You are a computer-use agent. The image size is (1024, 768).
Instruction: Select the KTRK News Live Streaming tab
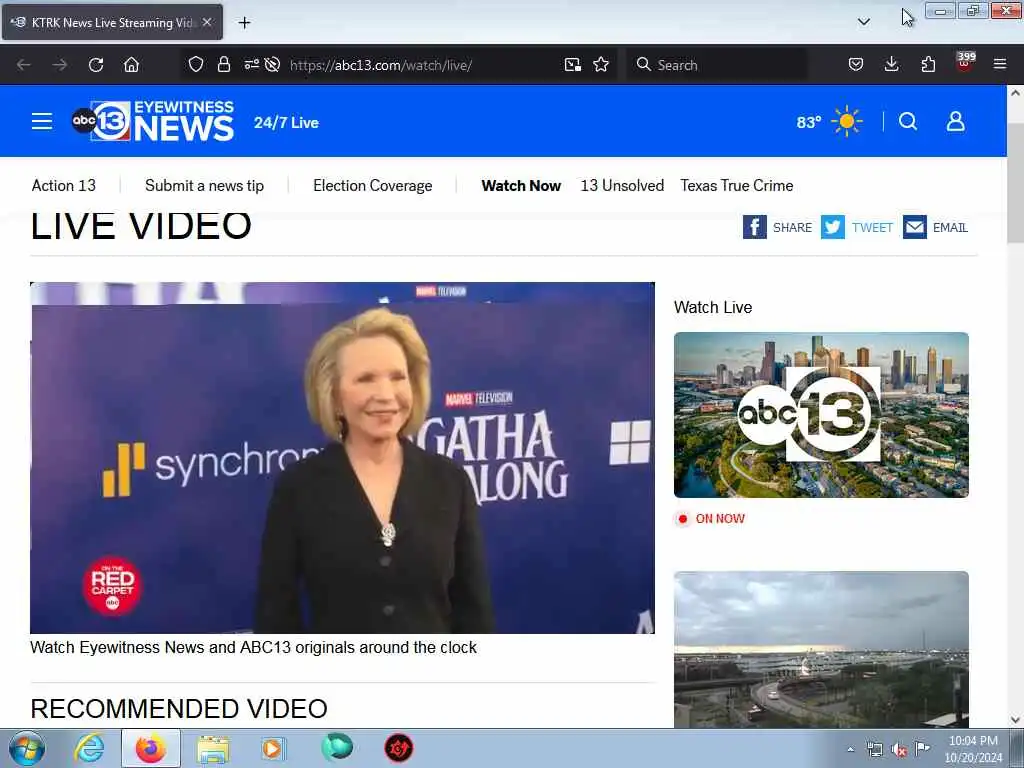[112, 22]
